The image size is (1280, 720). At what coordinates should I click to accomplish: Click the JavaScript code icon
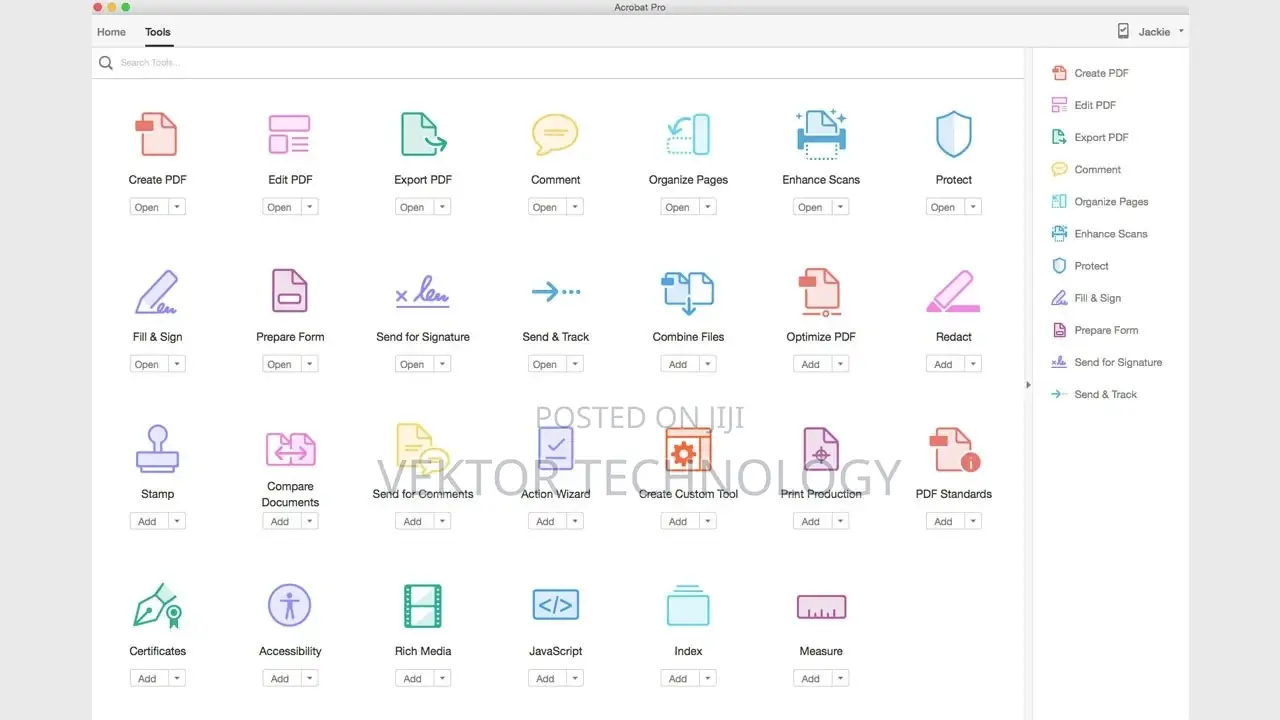tap(555, 605)
